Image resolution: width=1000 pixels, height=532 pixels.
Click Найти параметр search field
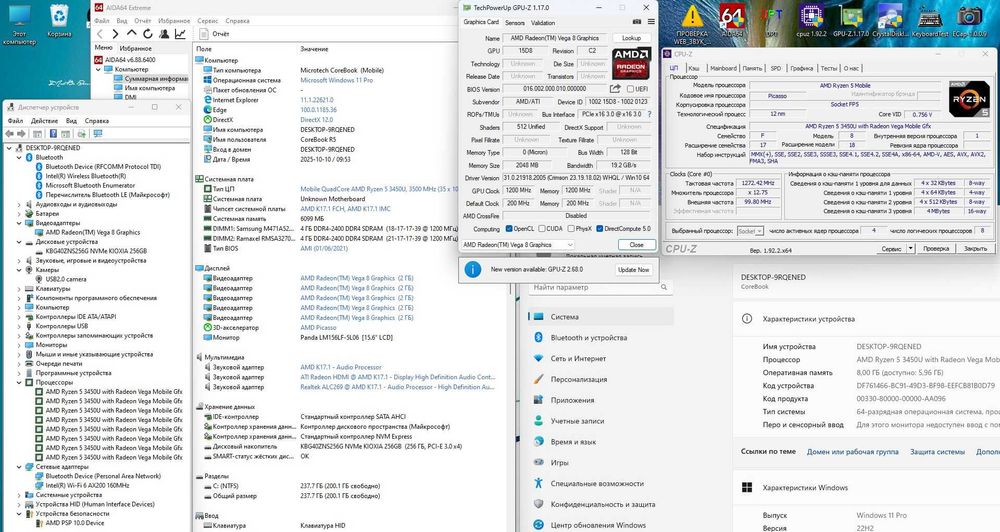[x=599, y=288]
